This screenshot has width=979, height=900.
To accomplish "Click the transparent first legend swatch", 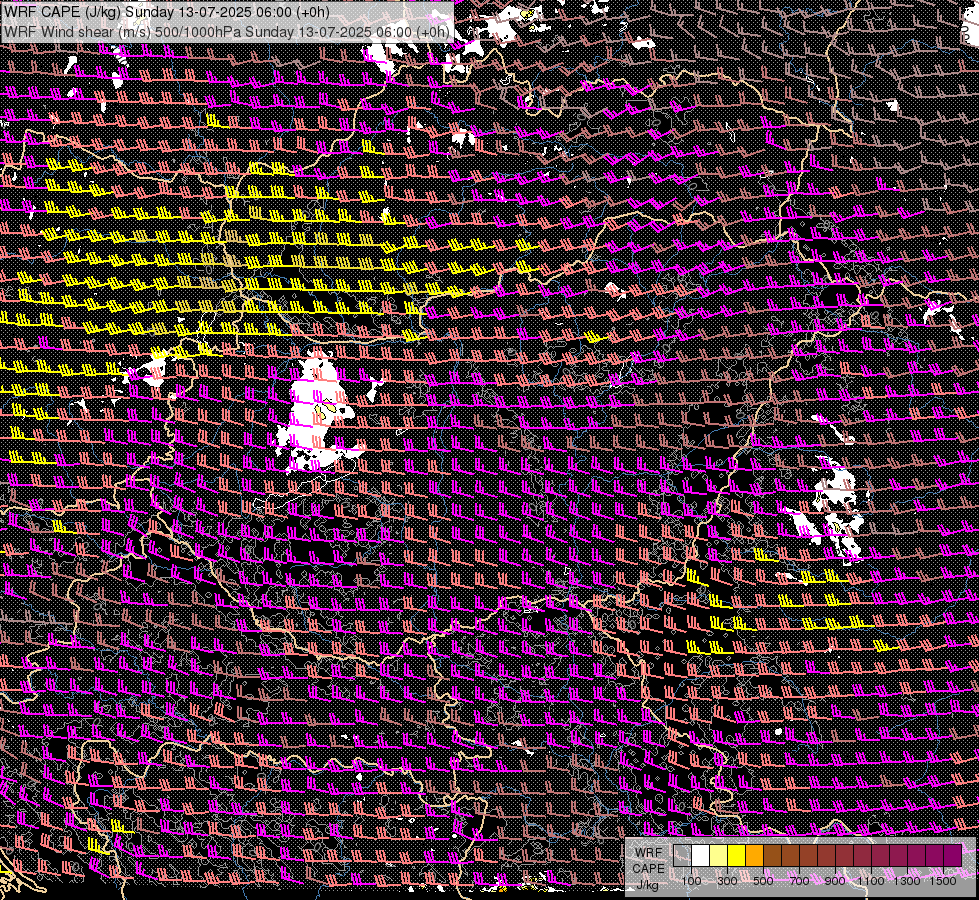I will [x=682, y=856].
